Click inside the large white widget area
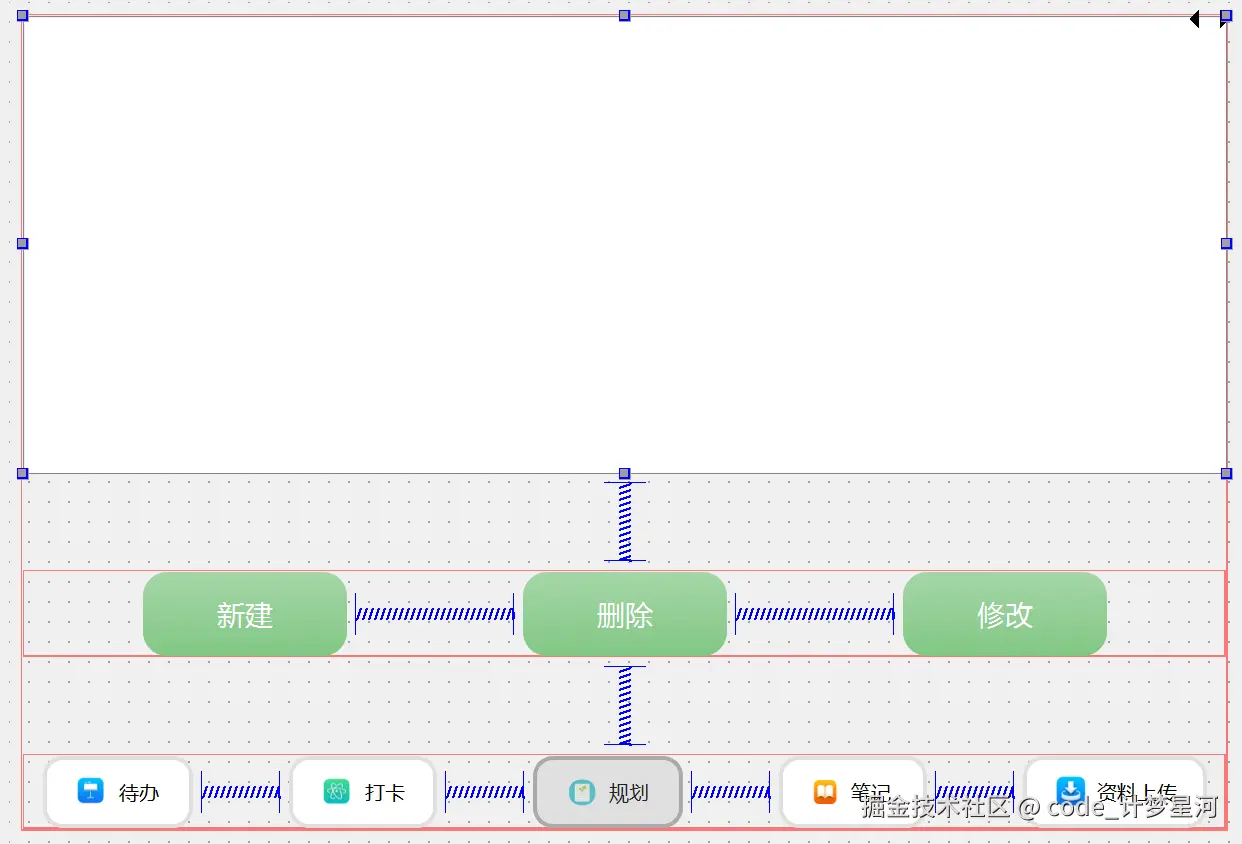Viewport: 1242px width, 844px height. click(x=624, y=244)
